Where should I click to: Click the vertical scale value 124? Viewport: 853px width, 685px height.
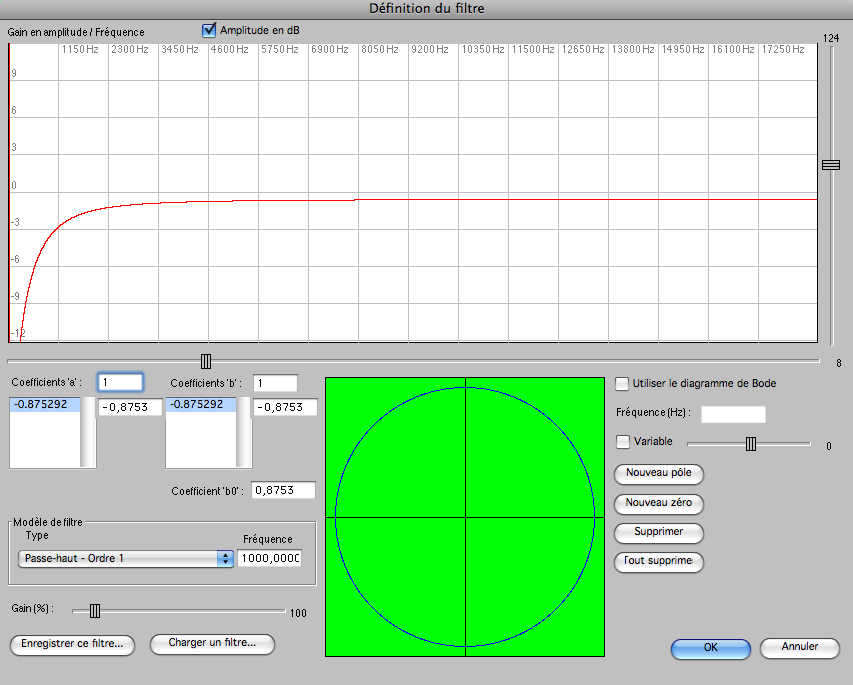tap(831, 38)
